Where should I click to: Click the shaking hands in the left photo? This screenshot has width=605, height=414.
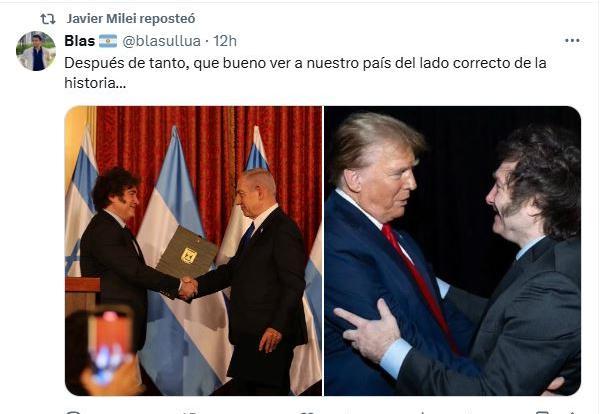tap(188, 289)
